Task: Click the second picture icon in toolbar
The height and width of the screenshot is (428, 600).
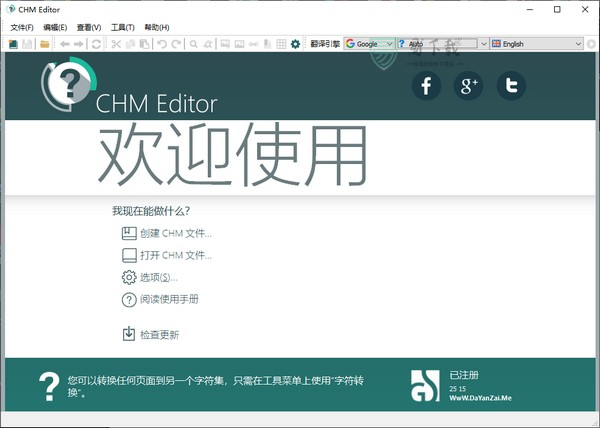Action: point(239,44)
